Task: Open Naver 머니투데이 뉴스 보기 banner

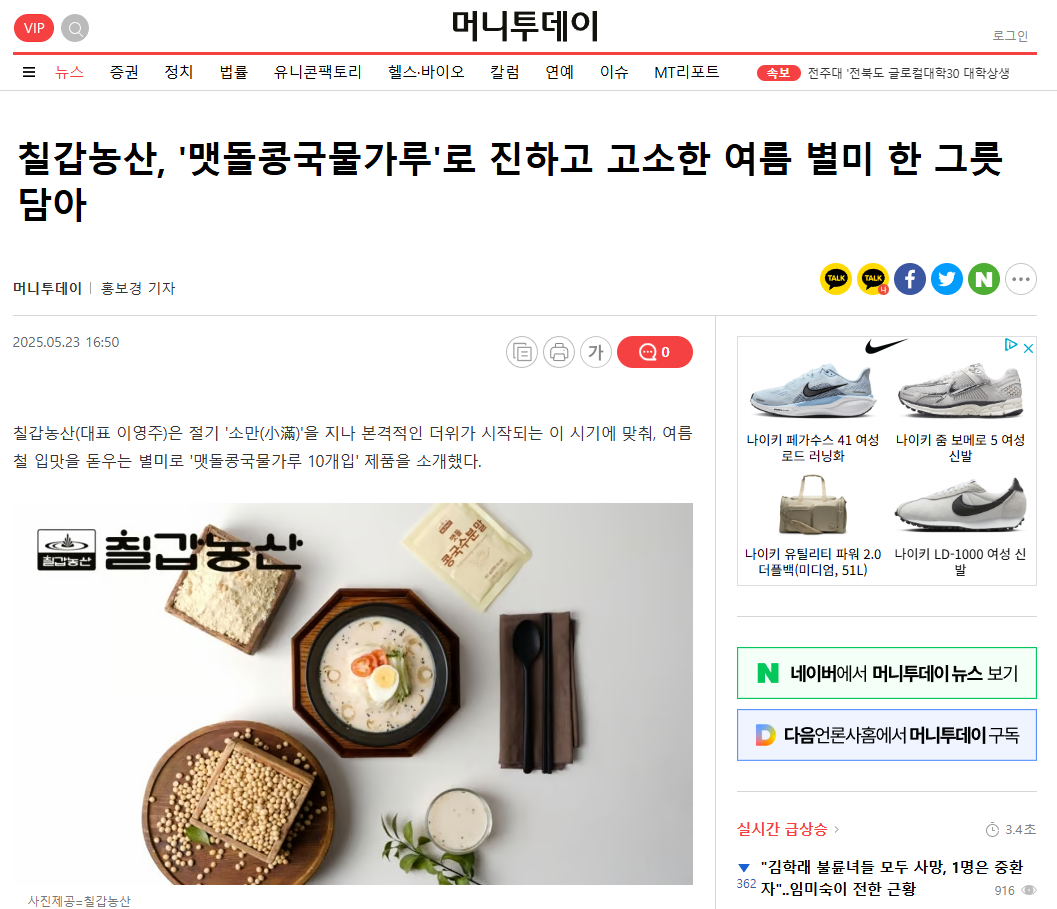Action: pos(886,673)
